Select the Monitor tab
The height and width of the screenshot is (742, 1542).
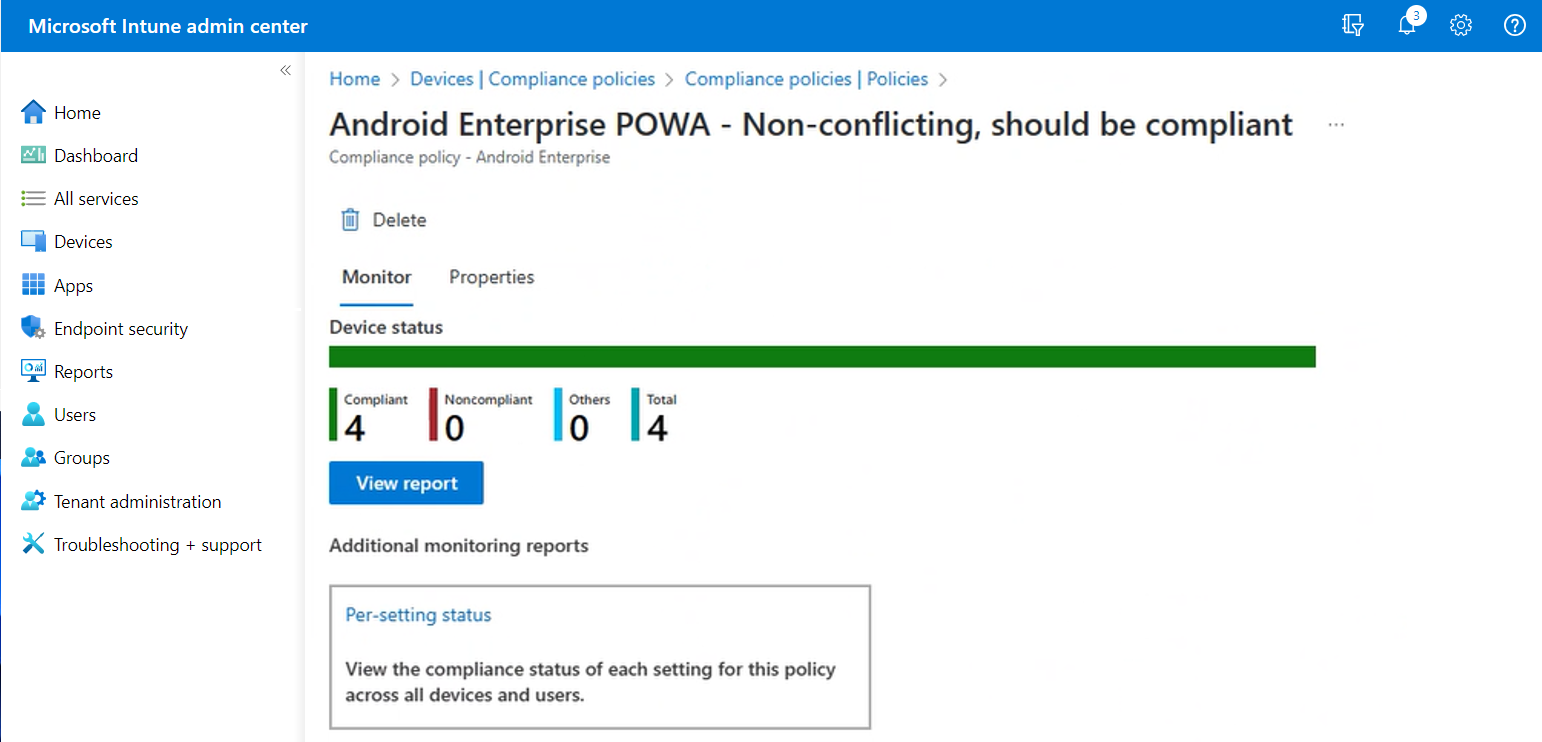376,277
